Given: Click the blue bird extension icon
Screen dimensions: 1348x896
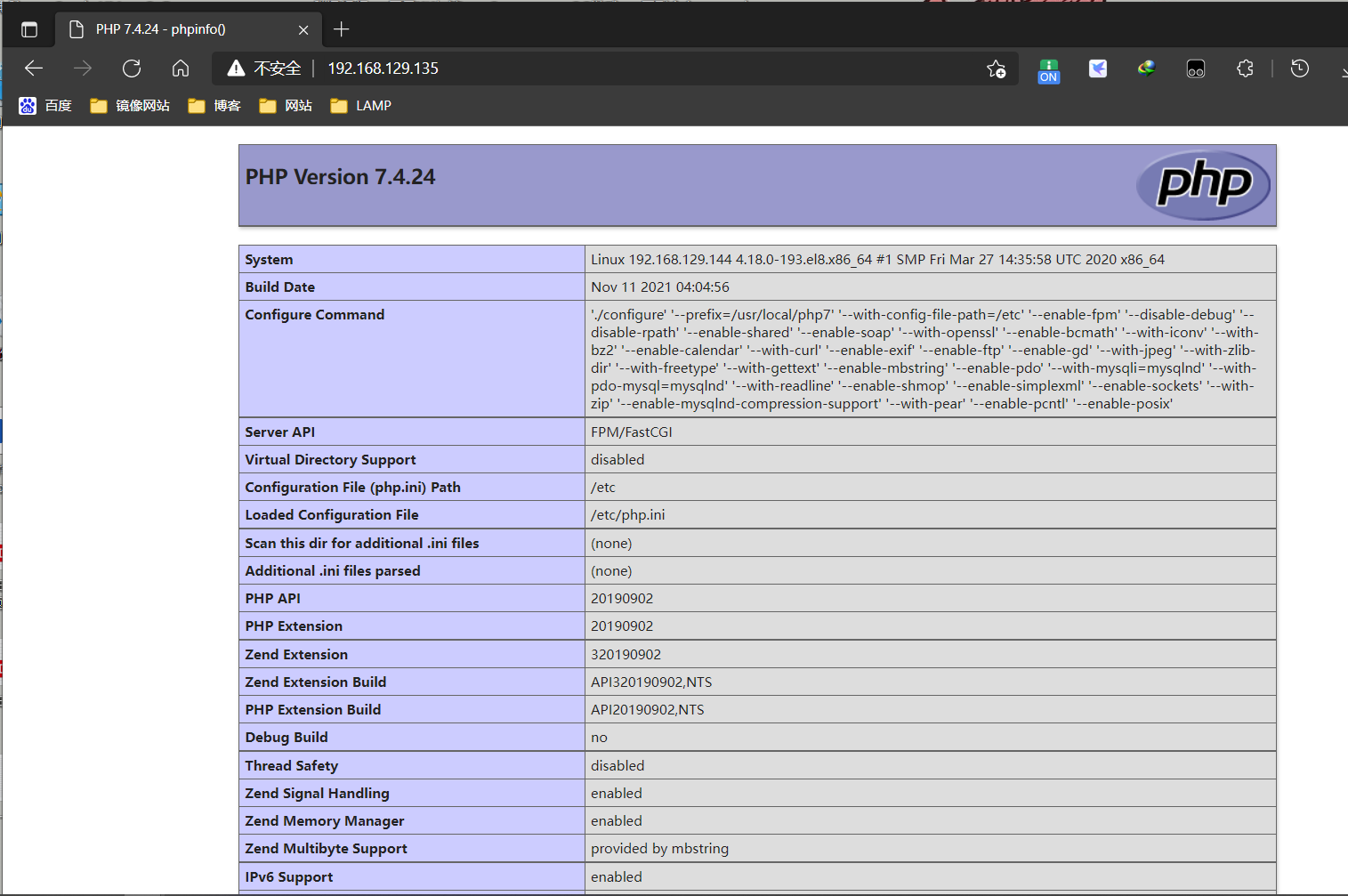Looking at the screenshot, I should (1098, 69).
